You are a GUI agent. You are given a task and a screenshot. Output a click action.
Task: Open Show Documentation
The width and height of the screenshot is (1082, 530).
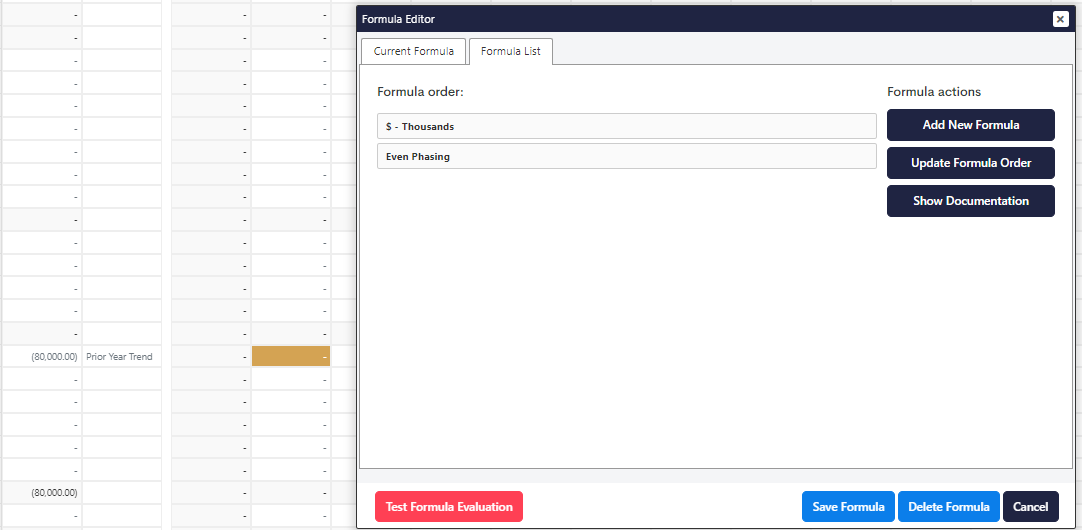970,201
